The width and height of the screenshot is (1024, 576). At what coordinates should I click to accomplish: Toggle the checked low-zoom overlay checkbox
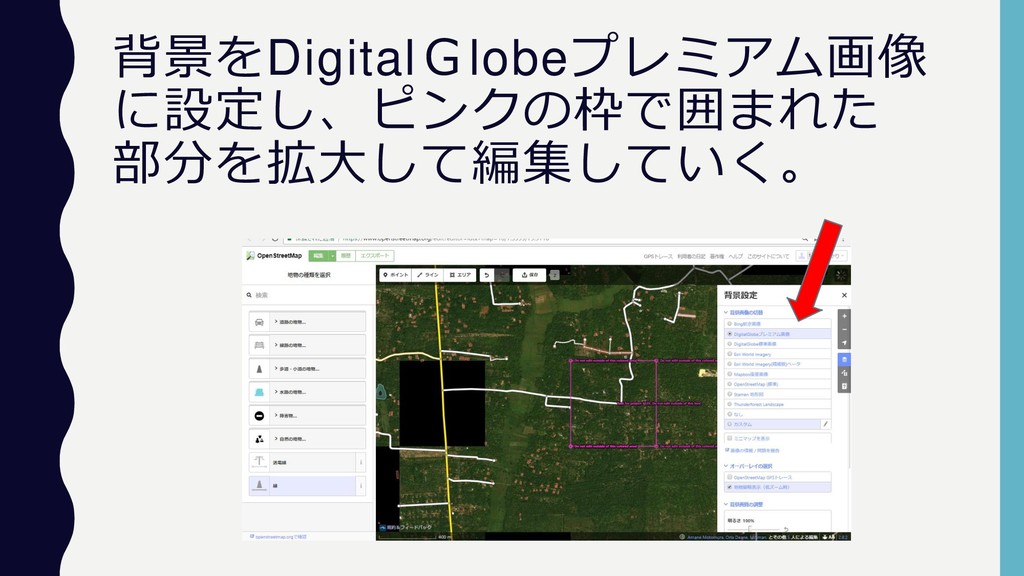(729, 487)
